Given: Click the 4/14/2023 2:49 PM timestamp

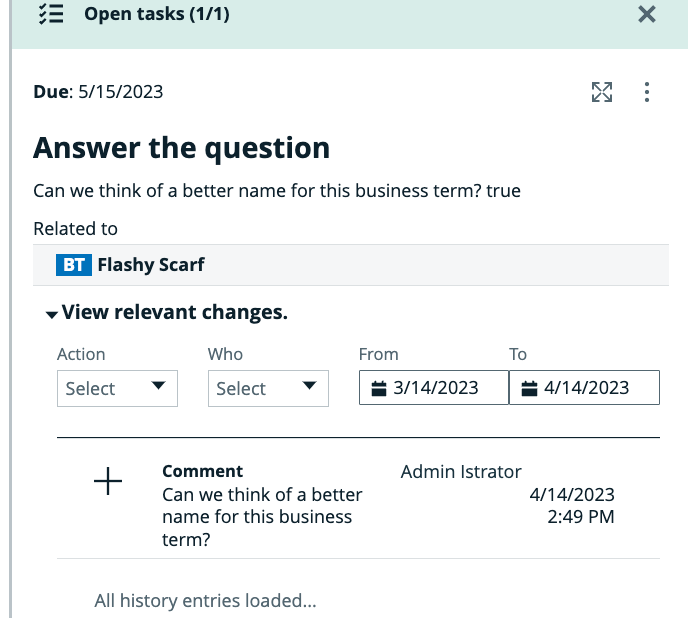Looking at the screenshot, I should click(572, 506).
